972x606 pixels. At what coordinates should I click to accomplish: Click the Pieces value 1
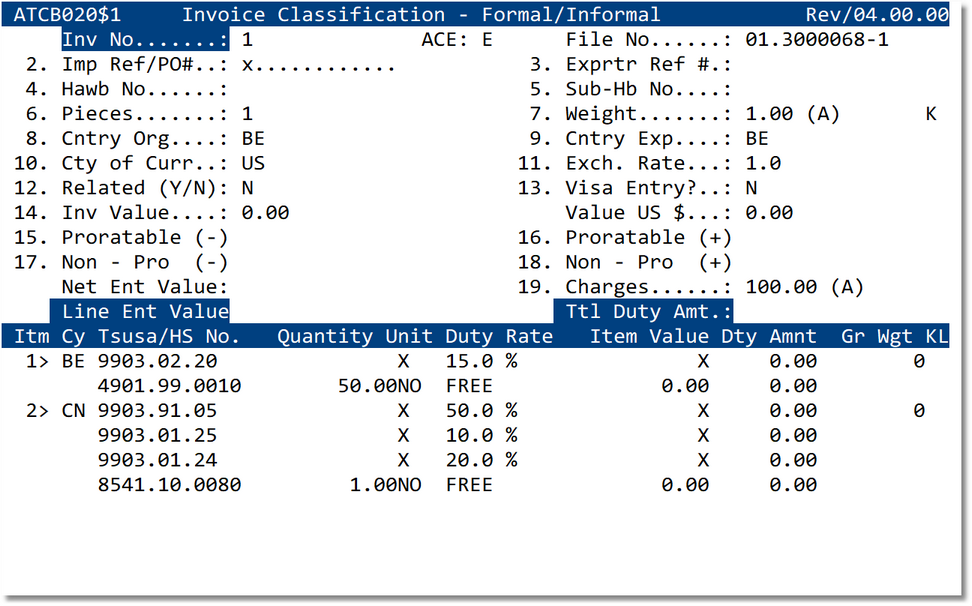click(247, 114)
